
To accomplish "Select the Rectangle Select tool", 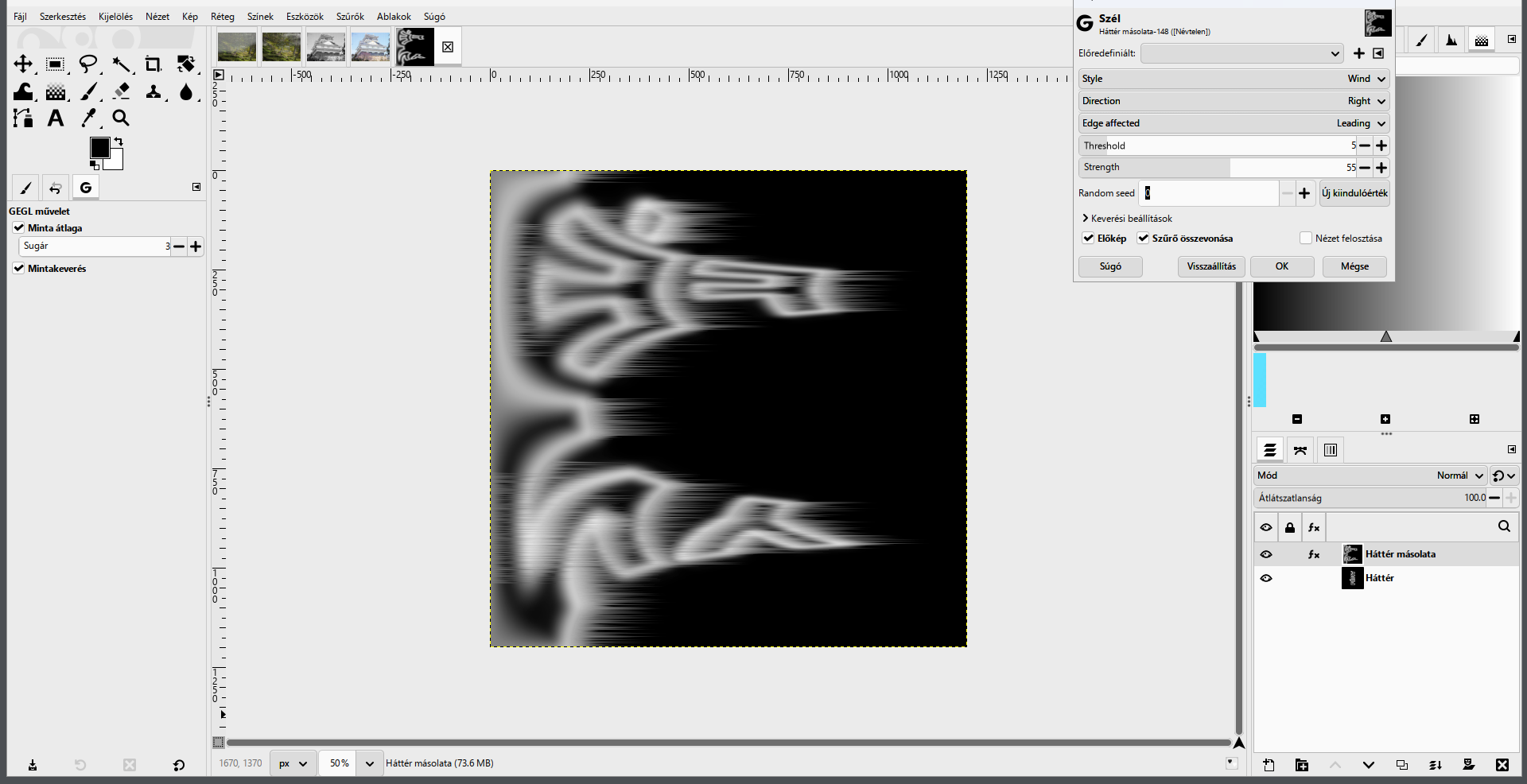I will (x=56, y=64).
